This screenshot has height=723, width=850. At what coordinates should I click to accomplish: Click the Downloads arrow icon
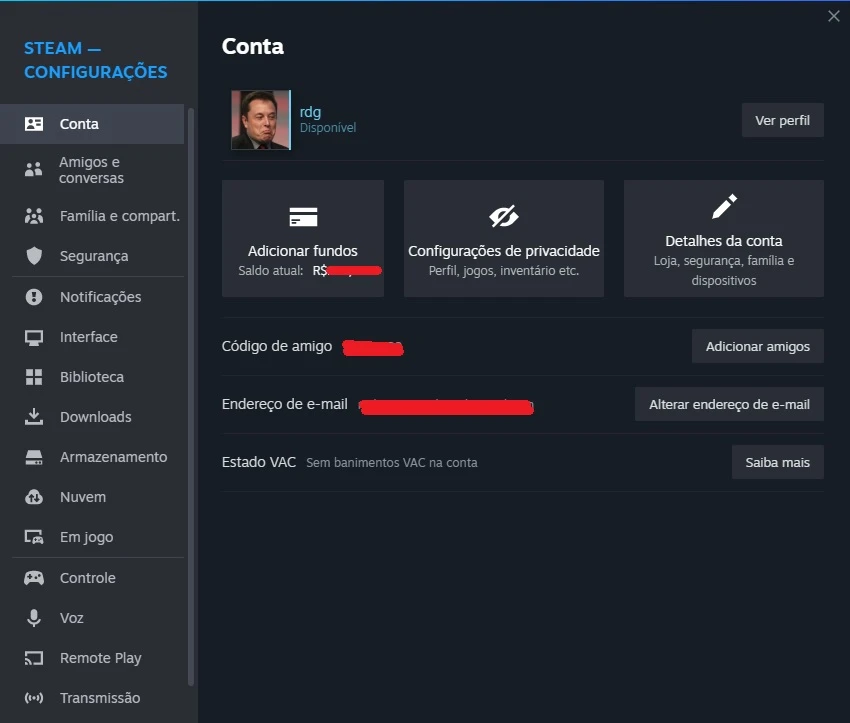pyautogui.click(x=34, y=417)
